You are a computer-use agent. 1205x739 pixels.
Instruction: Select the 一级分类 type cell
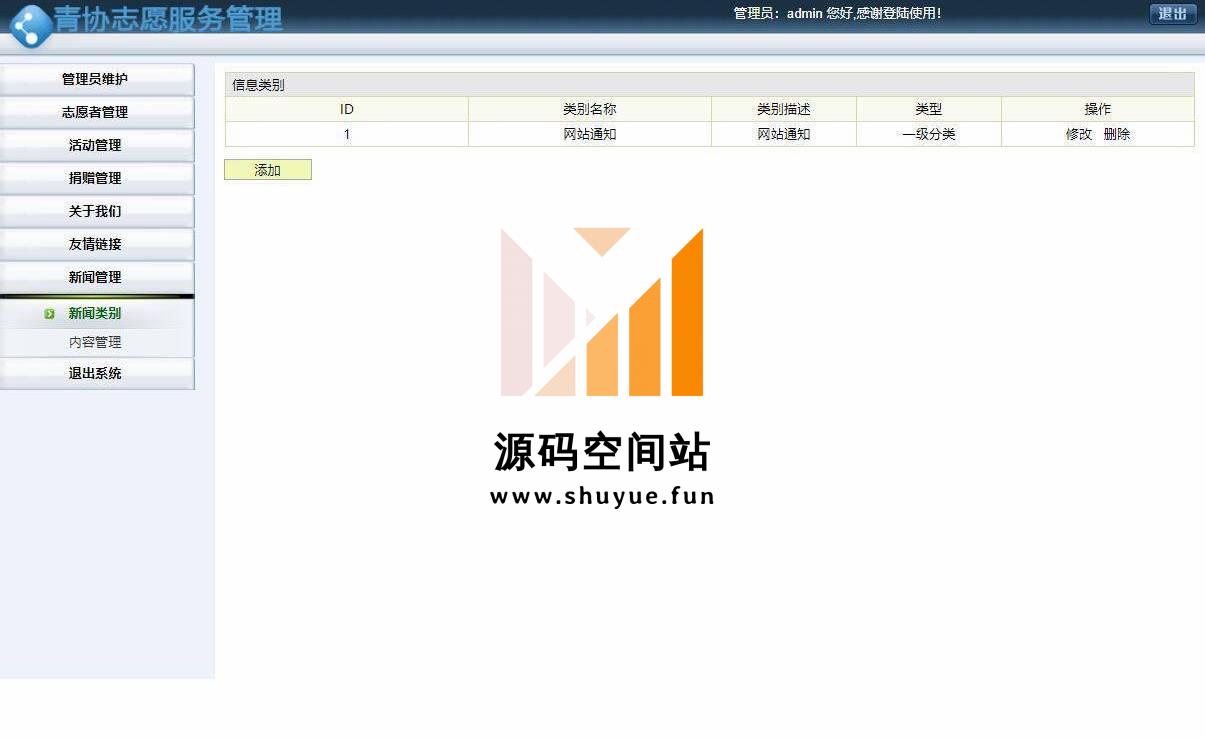pyautogui.click(x=929, y=134)
